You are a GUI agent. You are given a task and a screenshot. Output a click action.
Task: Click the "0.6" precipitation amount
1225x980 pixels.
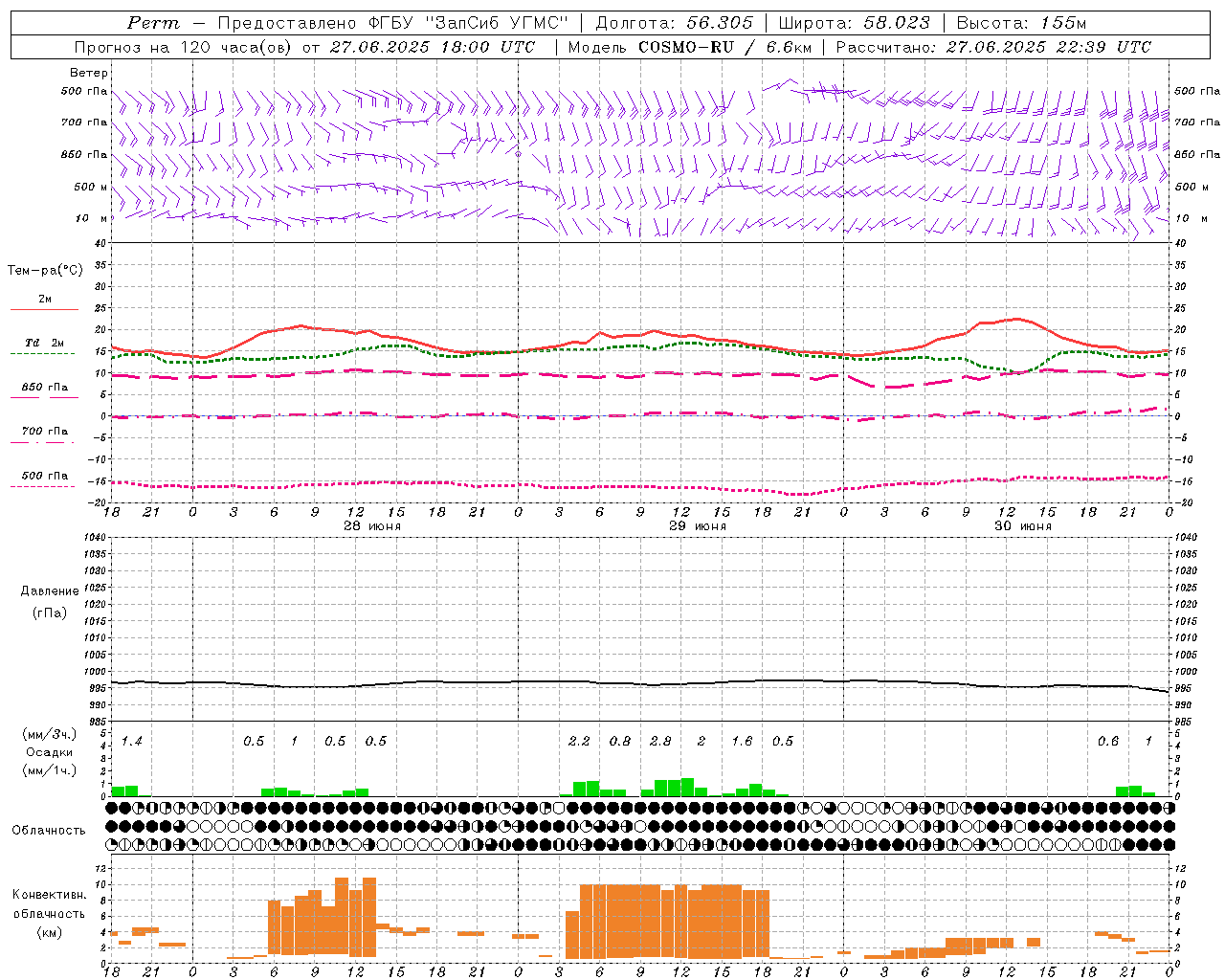1108,741
